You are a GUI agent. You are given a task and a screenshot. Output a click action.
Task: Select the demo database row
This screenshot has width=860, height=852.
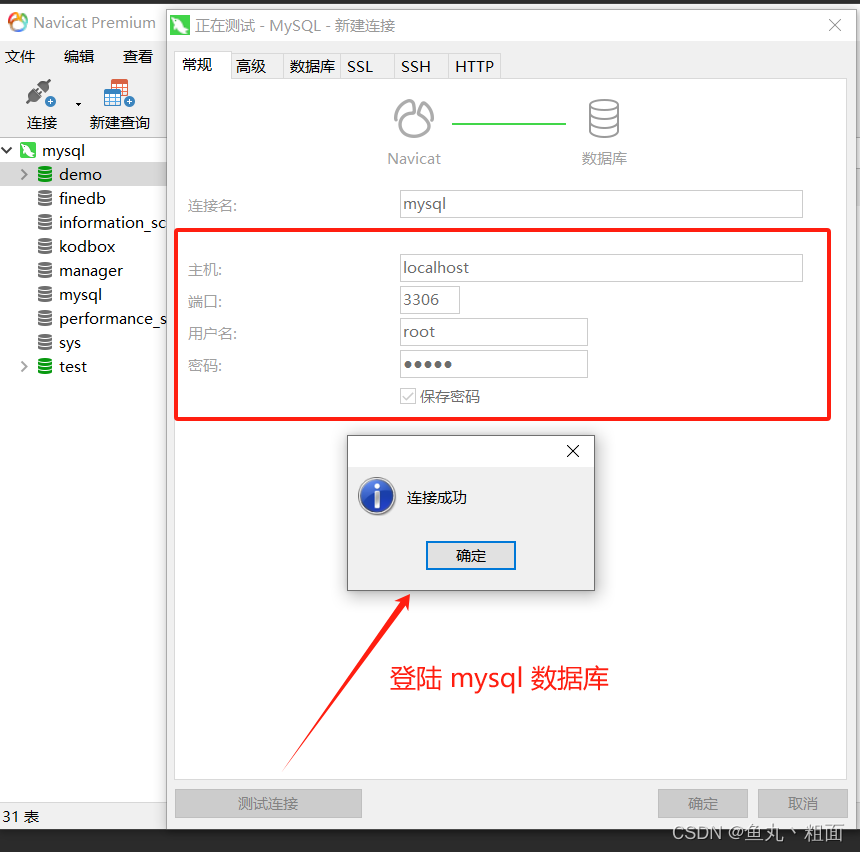(x=83, y=174)
